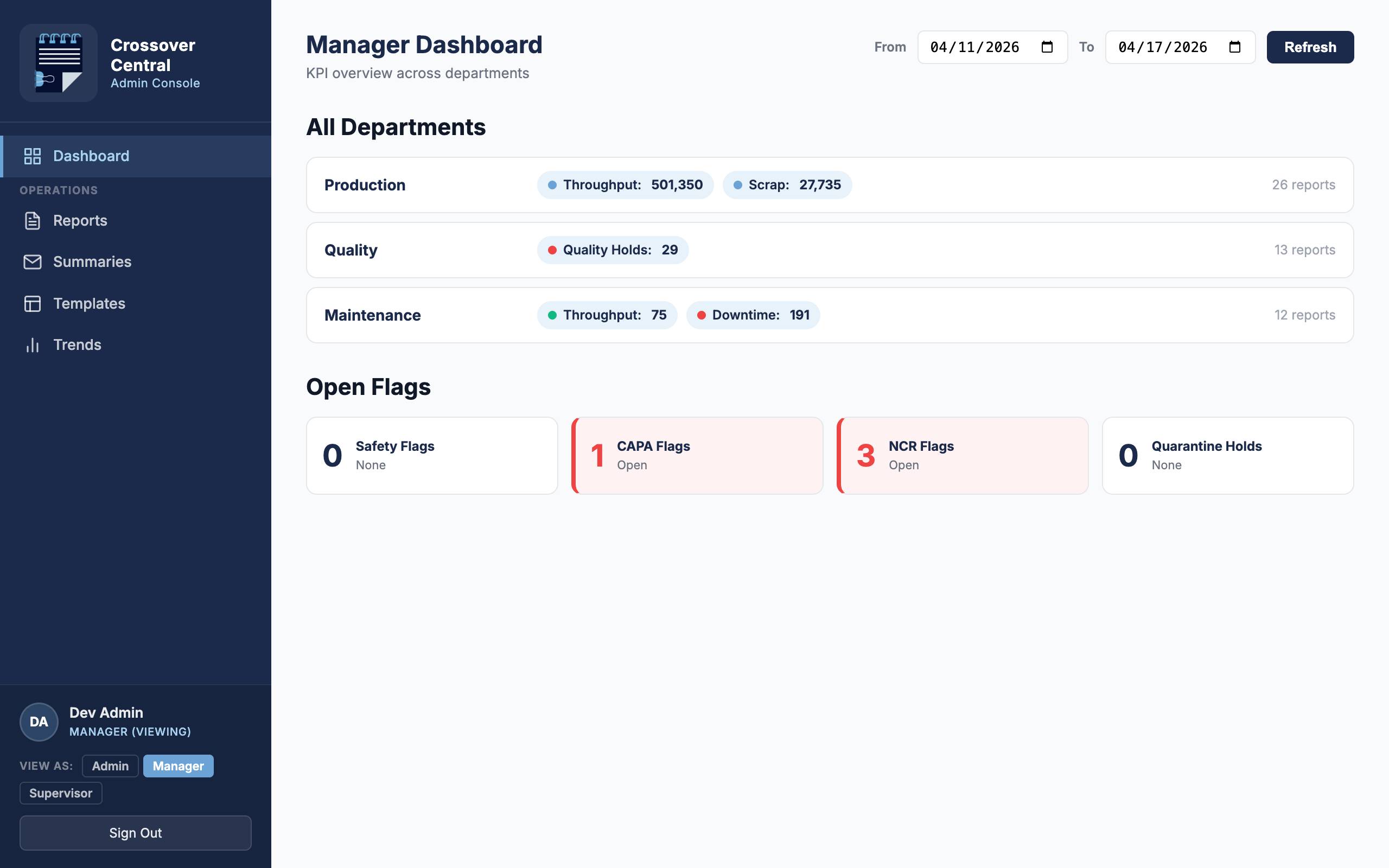
Task: Click the Manager Dashboard heading
Action: (x=424, y=45)
